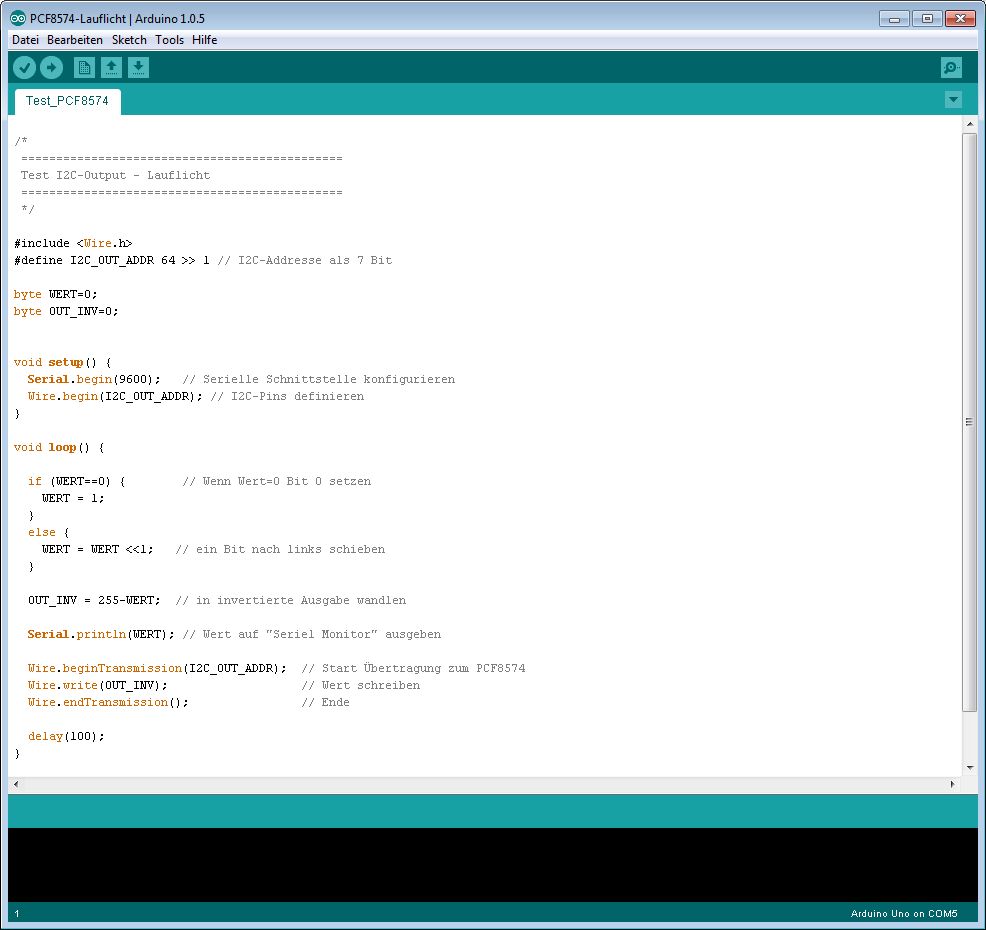Create a new sketch with the New icon
The height and width of the screenshot is (930, 986).
[85, 67]
